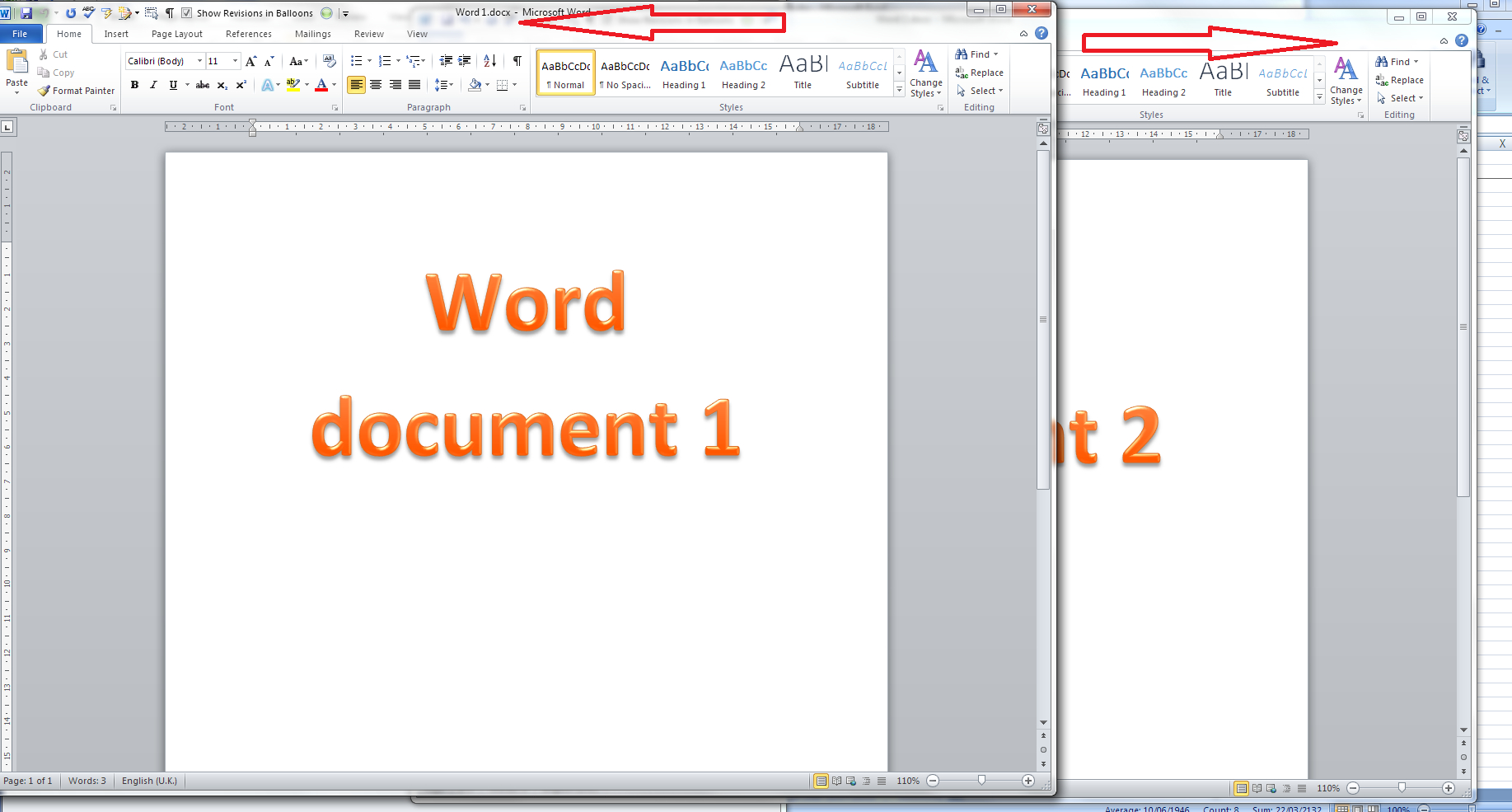Enable justified paragraph alignment
The image size is (1512, 812).
(x=414, y=85)
